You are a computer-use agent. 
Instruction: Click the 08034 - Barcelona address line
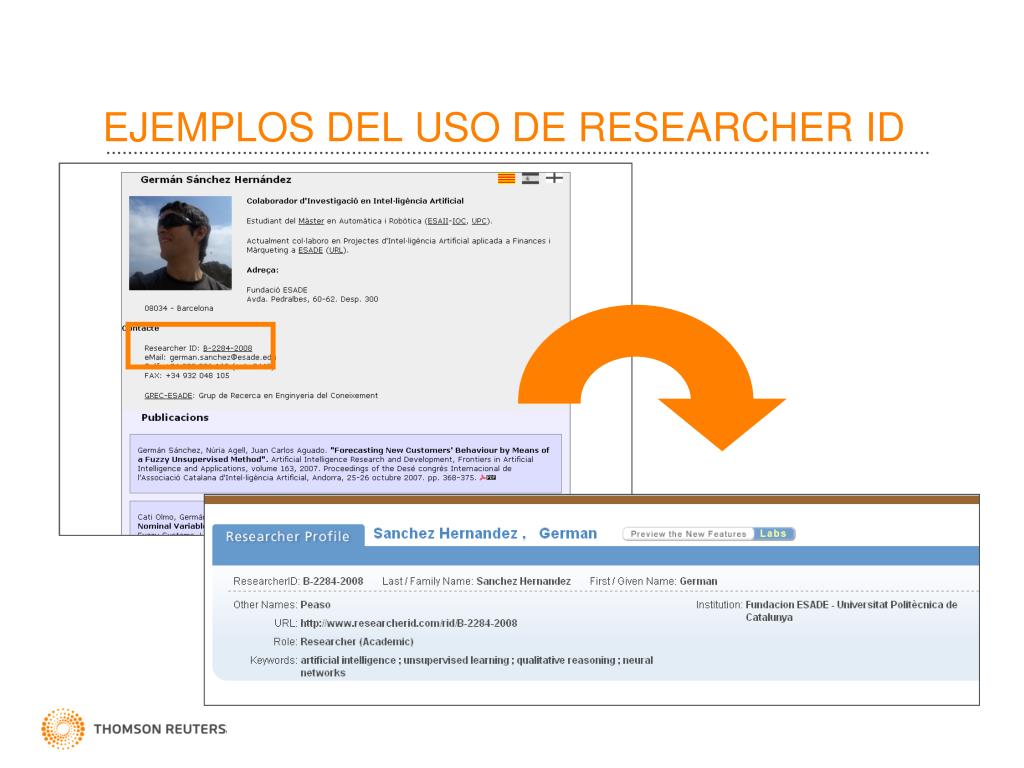pos(179,308)
